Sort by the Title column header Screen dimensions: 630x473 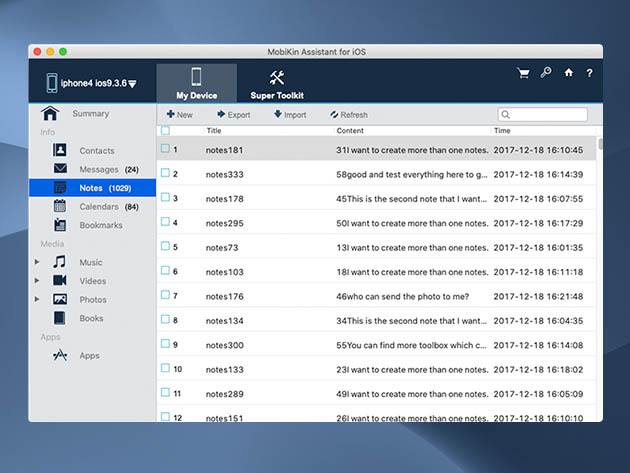pyautogui.click(x=214, y=131)
